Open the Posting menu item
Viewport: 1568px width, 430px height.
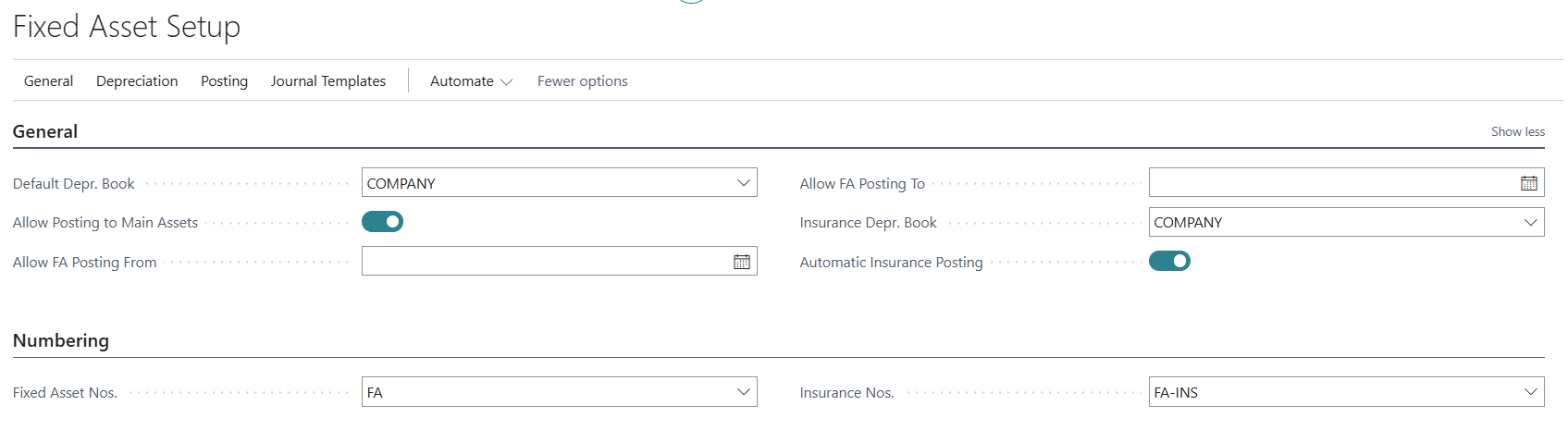pos(224,81)
